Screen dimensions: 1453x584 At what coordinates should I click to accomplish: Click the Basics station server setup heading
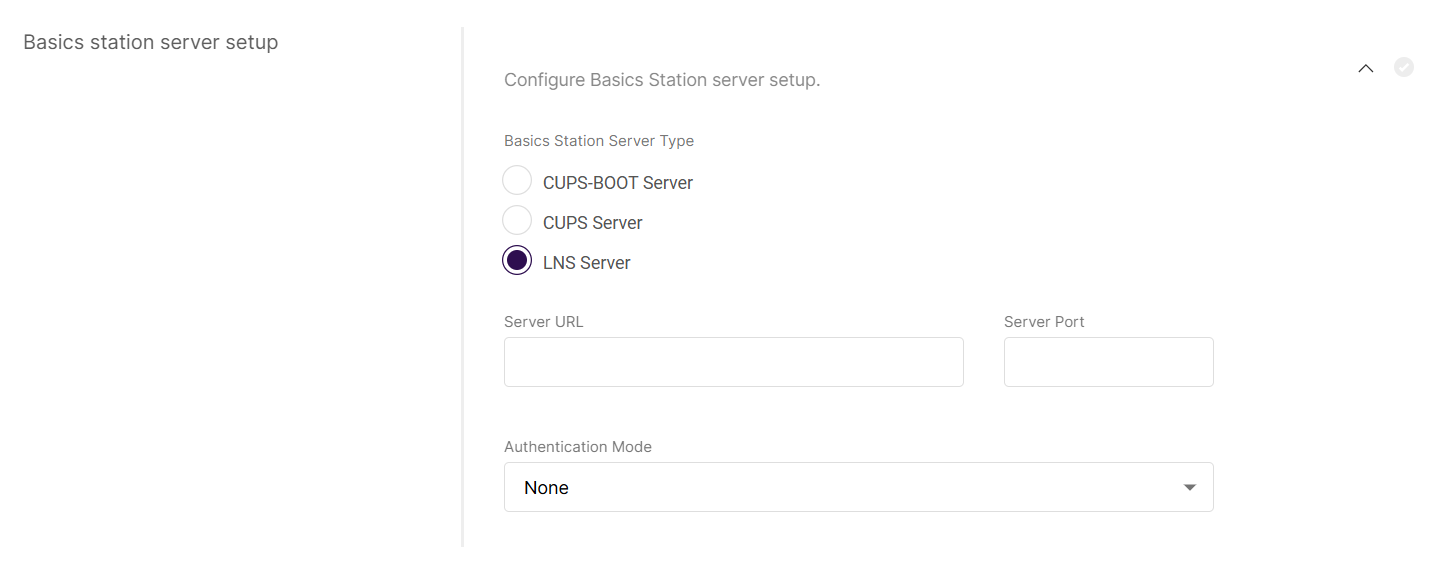click(151, 43)
